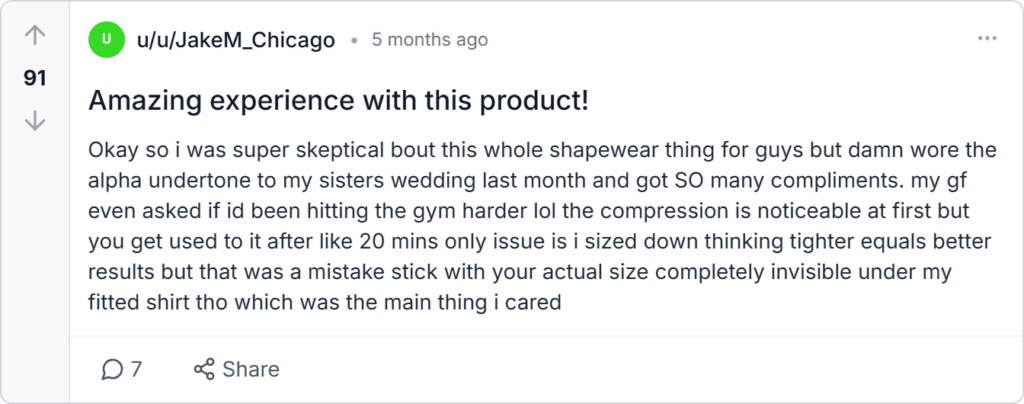
Task: Click the share network icon
Action: (204, 369)
